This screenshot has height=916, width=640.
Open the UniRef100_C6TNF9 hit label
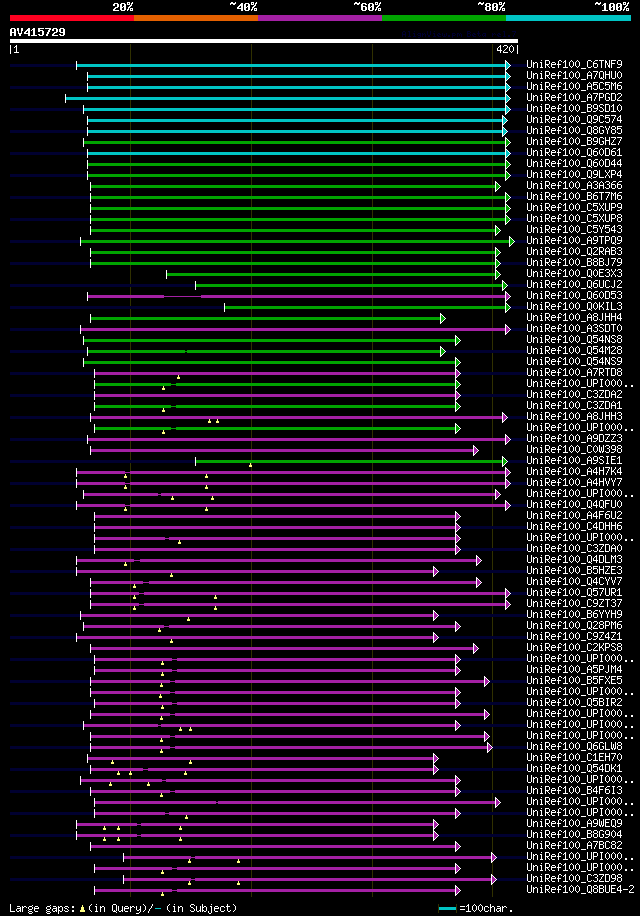575,64
